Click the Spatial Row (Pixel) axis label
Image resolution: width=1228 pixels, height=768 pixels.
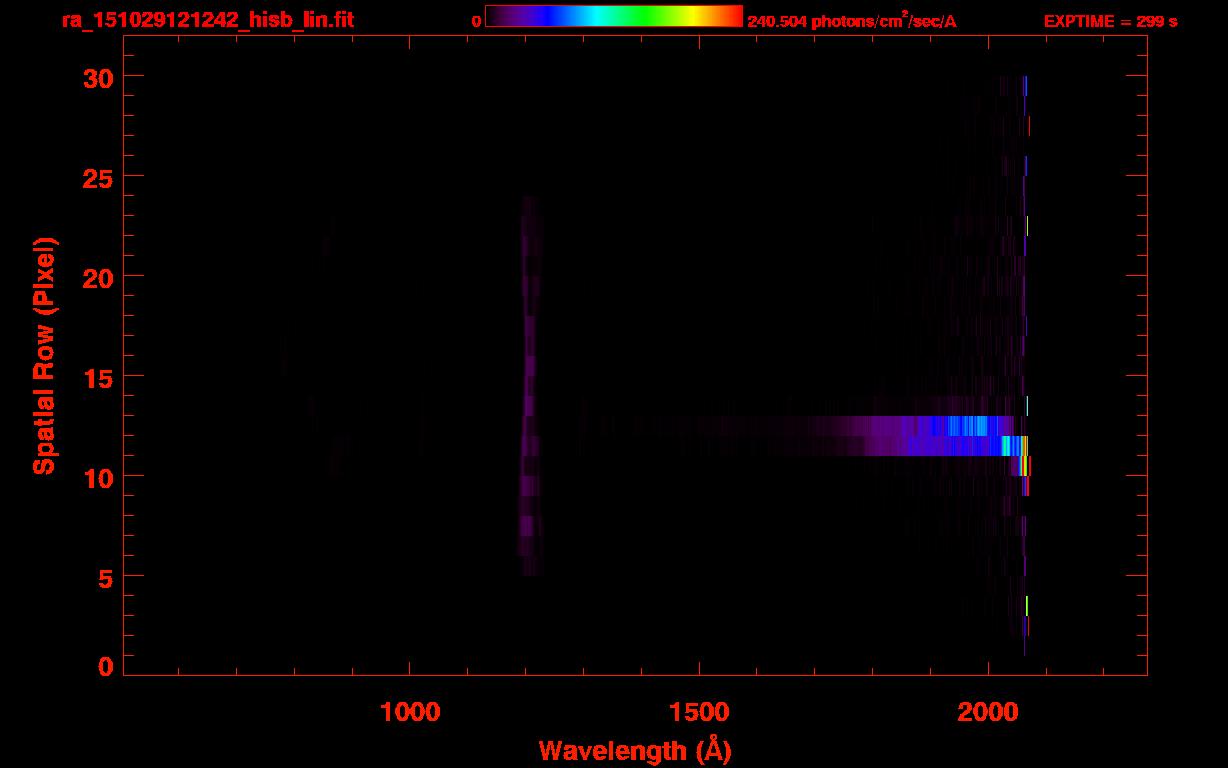45,356
